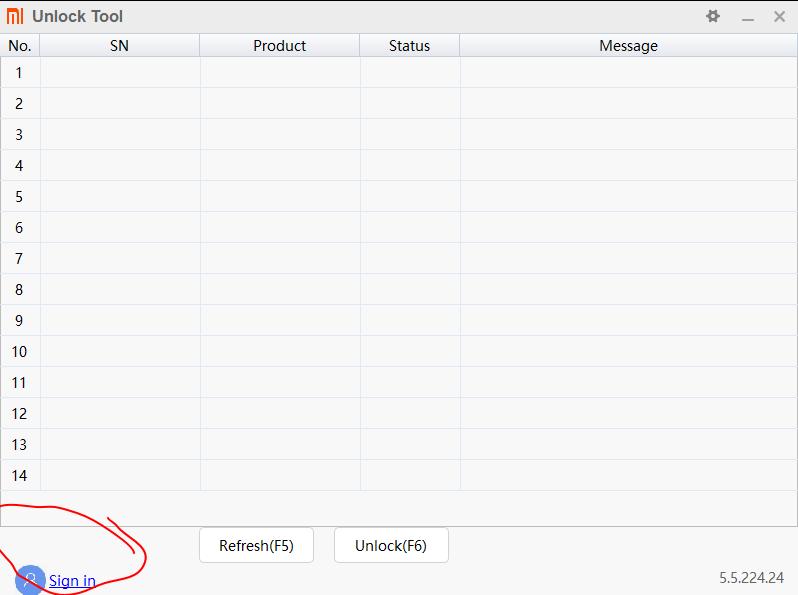Click the Unlock(F6) button
This screenshot has width=798, height=595.
click(391, 545)
